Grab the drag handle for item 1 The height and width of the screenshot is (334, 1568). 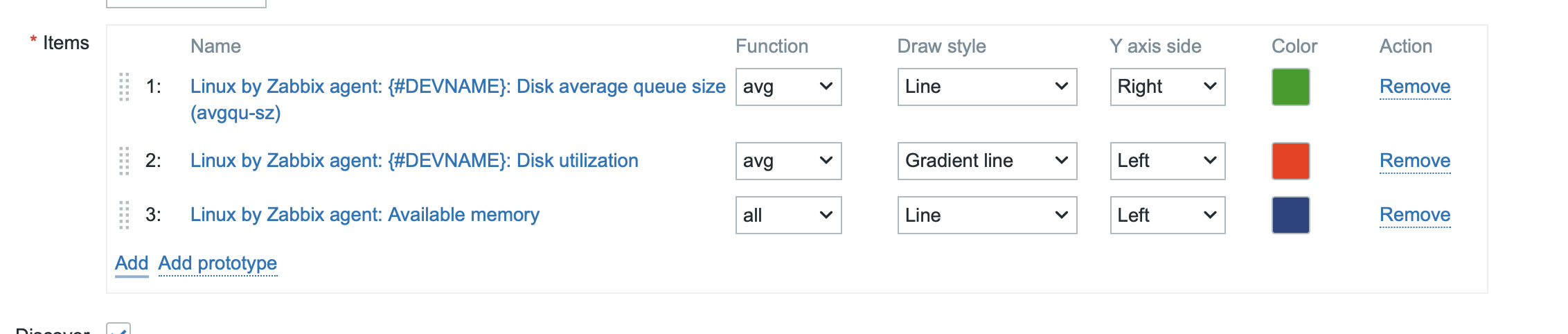[125, 87]
